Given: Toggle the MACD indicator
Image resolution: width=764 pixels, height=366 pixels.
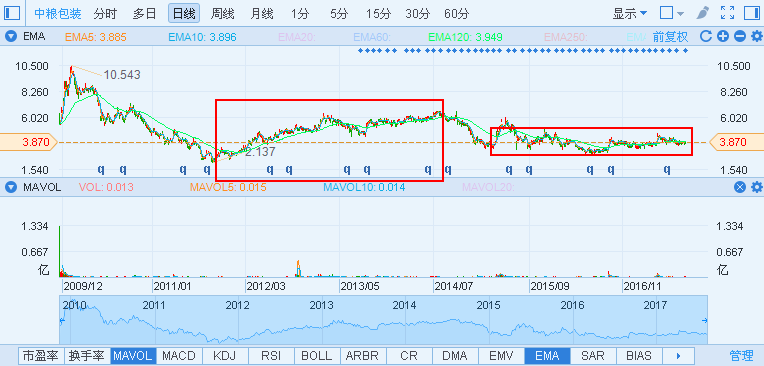Looking at the screenshot, I should pos(179,356).
